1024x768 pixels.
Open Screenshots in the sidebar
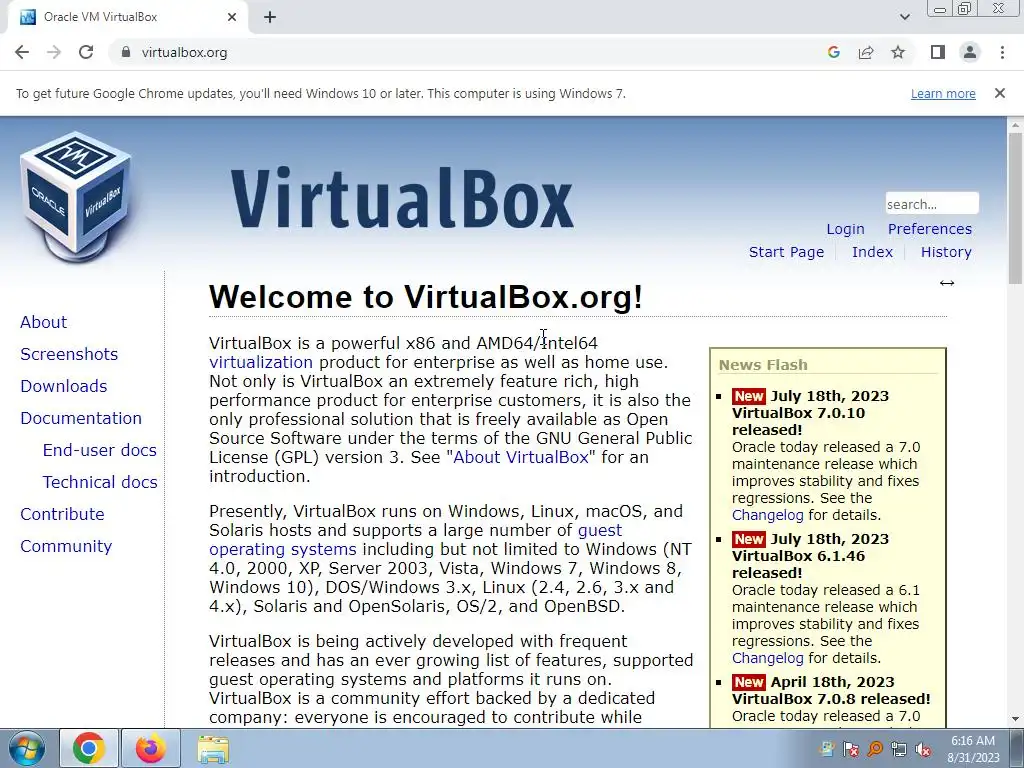coord(69,354)
